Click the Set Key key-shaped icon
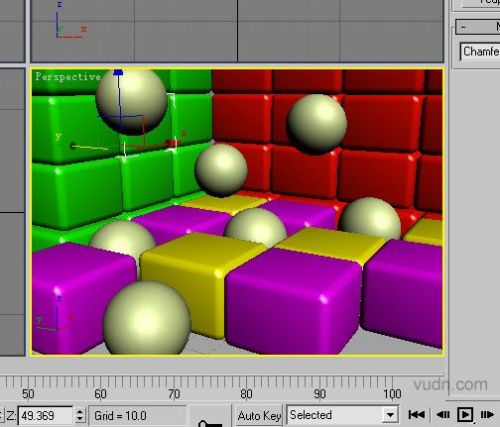500x427 pixels. coord(210,421)
